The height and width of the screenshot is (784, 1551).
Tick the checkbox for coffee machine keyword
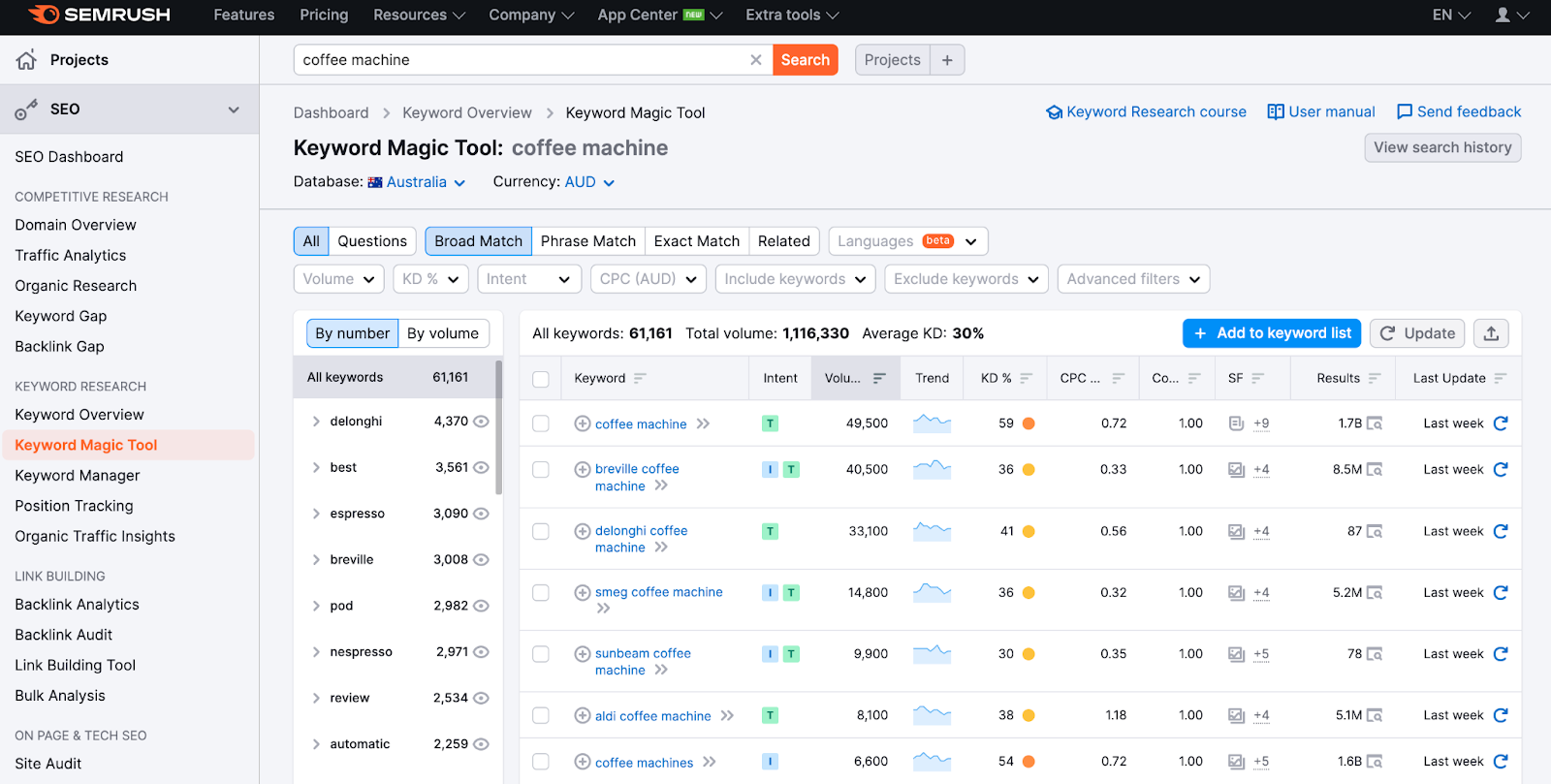541,423
